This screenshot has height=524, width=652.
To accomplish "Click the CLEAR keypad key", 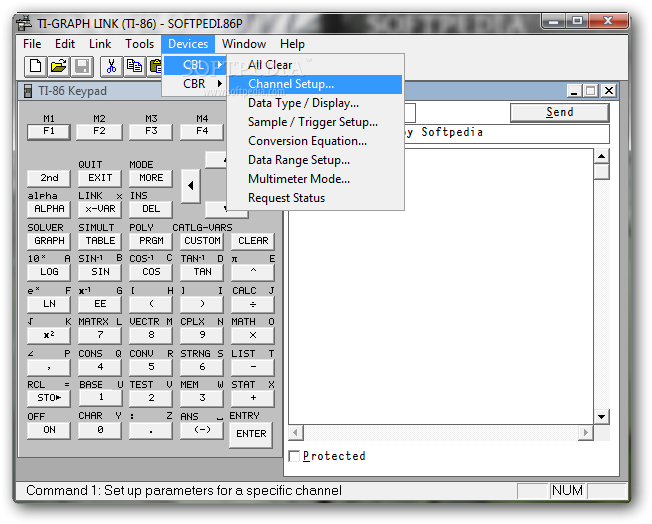I will click(x=253, y=241).
